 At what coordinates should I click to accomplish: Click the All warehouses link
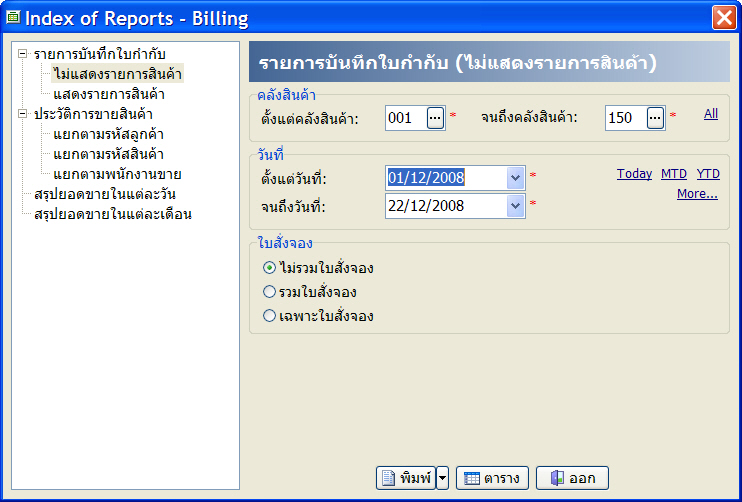click(710, 114)
